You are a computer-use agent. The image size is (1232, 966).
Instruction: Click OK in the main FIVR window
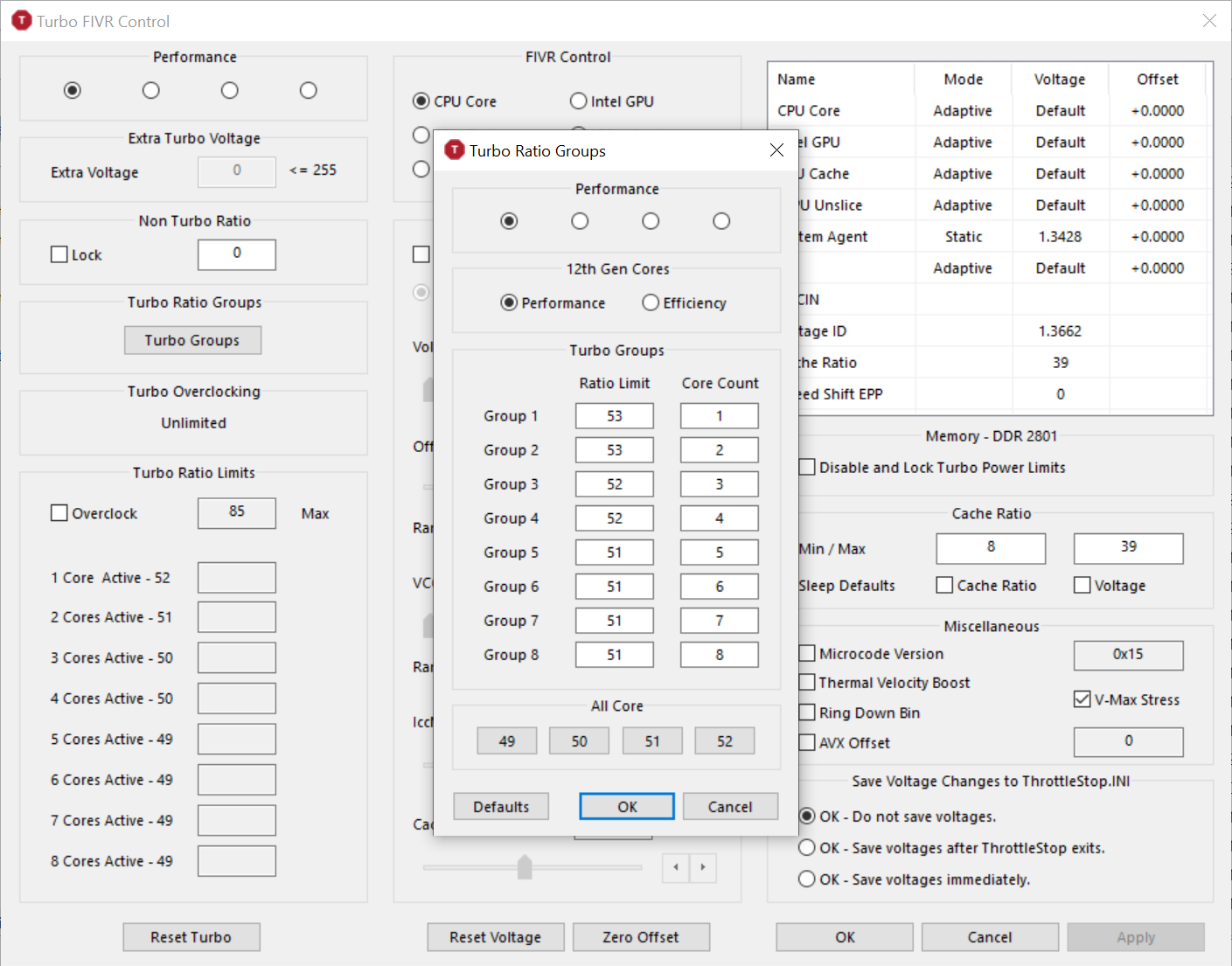pyautogui.click(x=845, y=937)
